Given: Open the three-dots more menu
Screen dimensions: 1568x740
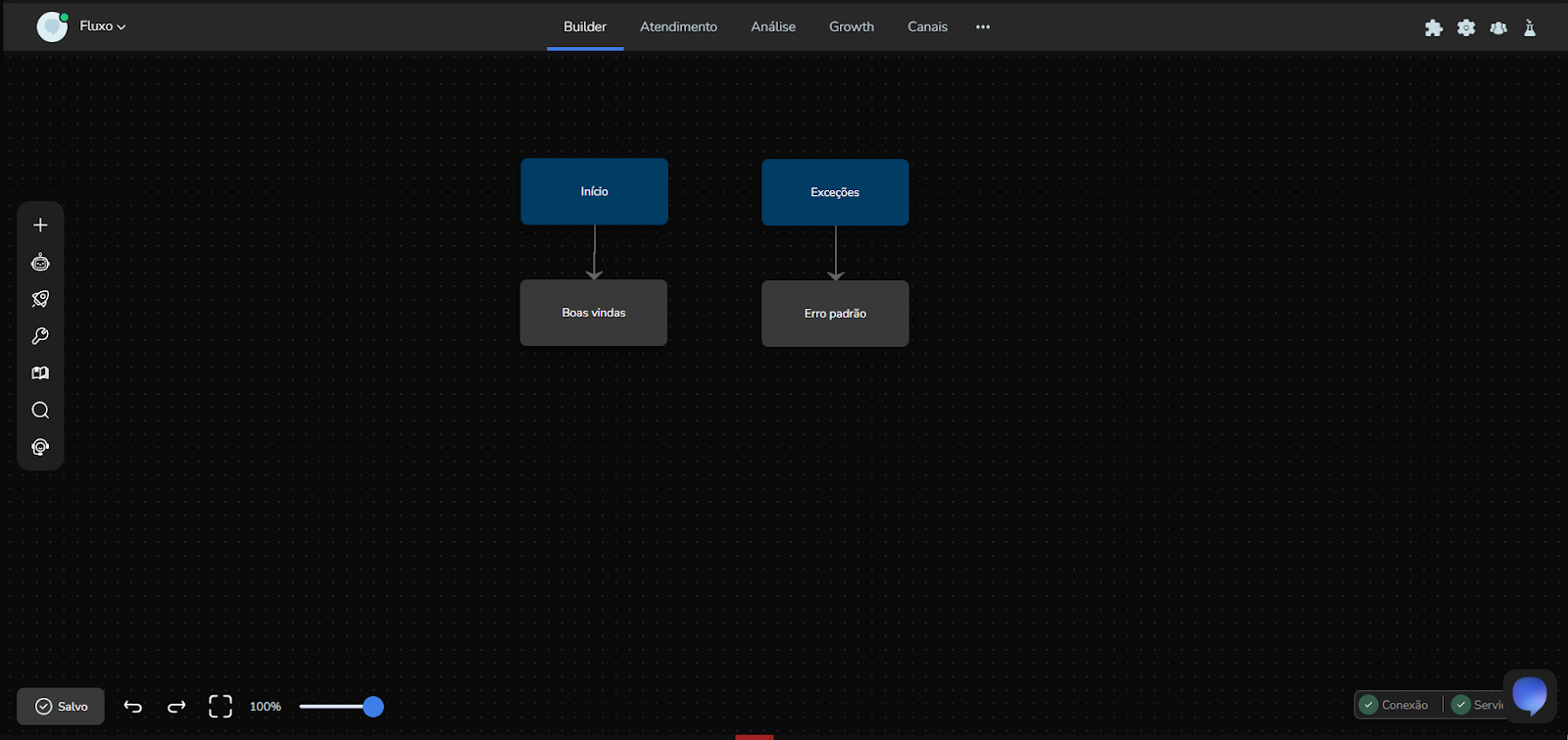Looking at the screenshot, I should tap(983, 27).
